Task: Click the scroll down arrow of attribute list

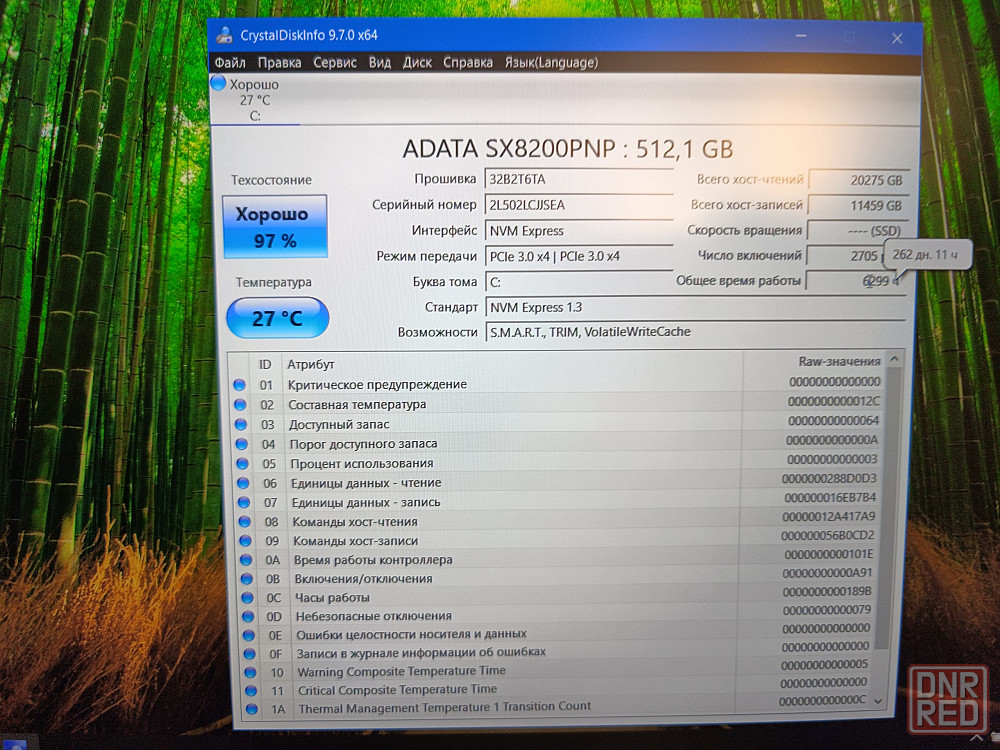Action: (x=878, y=700)
